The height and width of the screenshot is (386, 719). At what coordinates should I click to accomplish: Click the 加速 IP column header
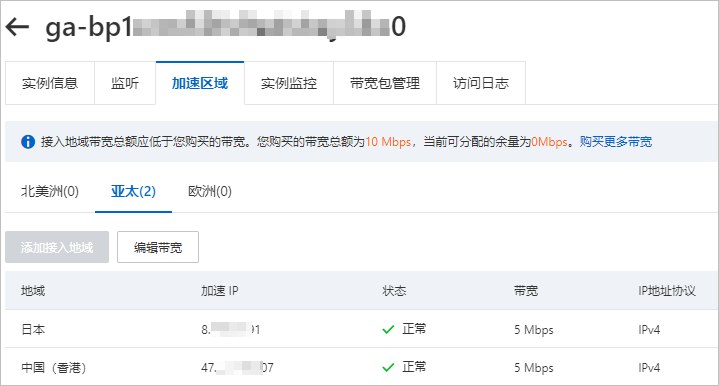[220, 291]
